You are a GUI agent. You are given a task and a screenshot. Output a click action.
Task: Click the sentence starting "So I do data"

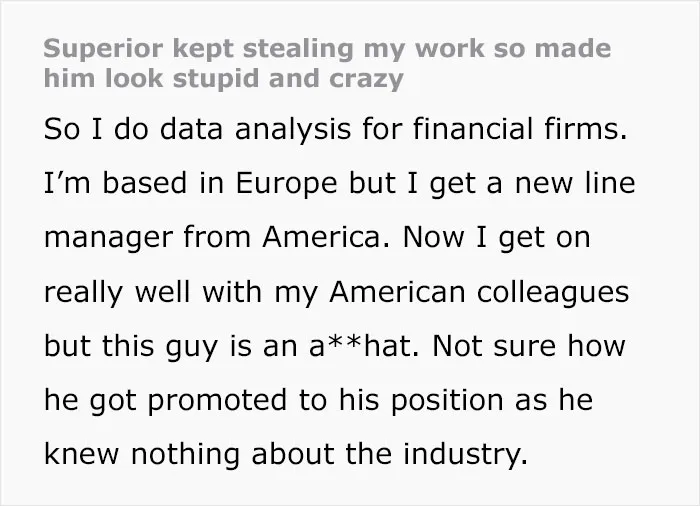click(x=335, y=129)
